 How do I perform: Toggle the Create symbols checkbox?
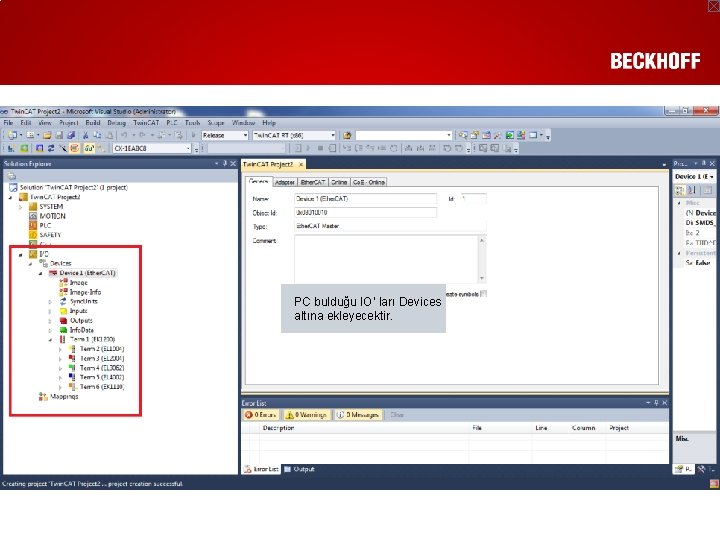point(484,294)
